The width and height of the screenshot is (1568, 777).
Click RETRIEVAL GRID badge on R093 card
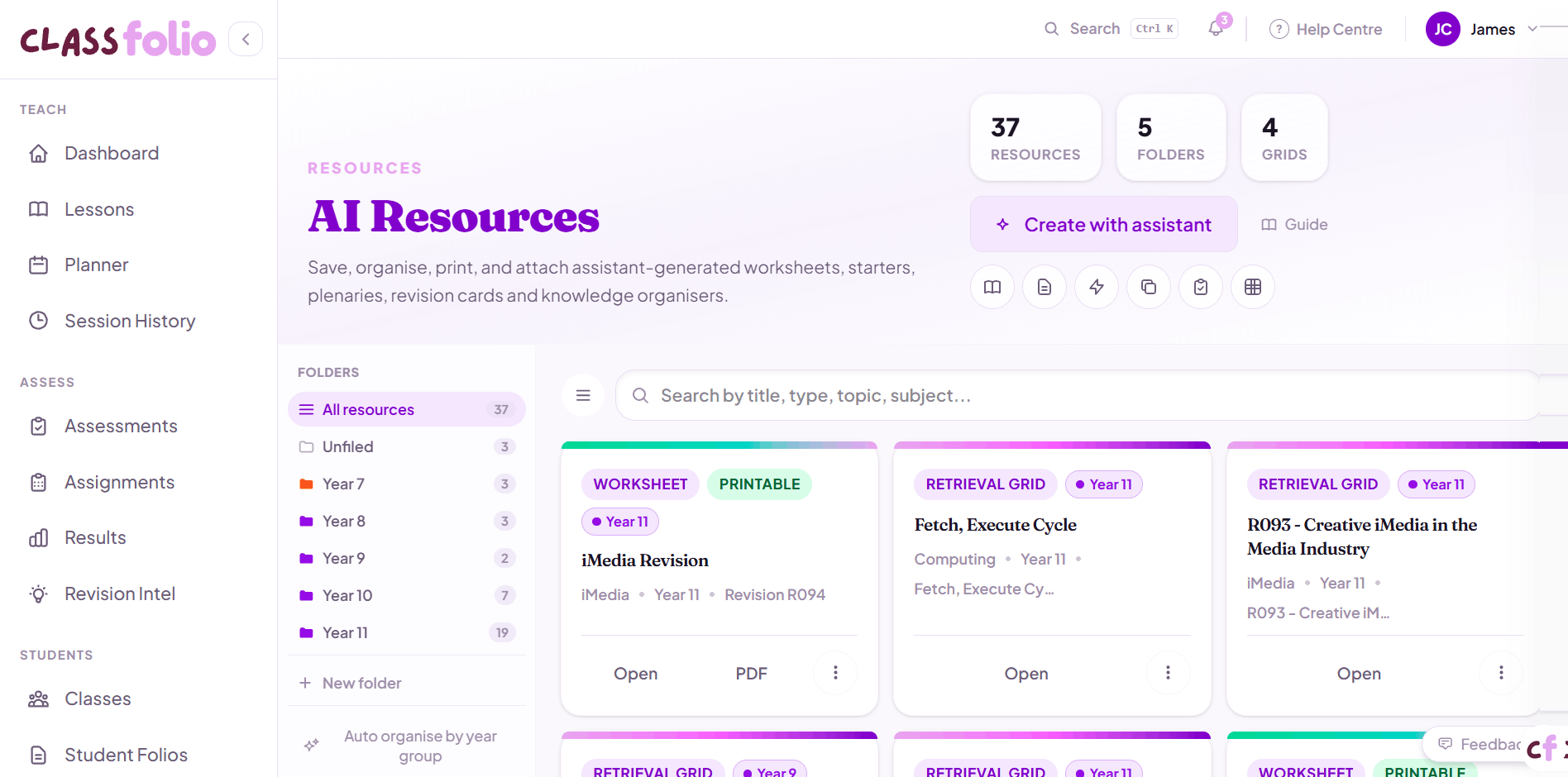pyautogui.click(x=1318, y=484)
